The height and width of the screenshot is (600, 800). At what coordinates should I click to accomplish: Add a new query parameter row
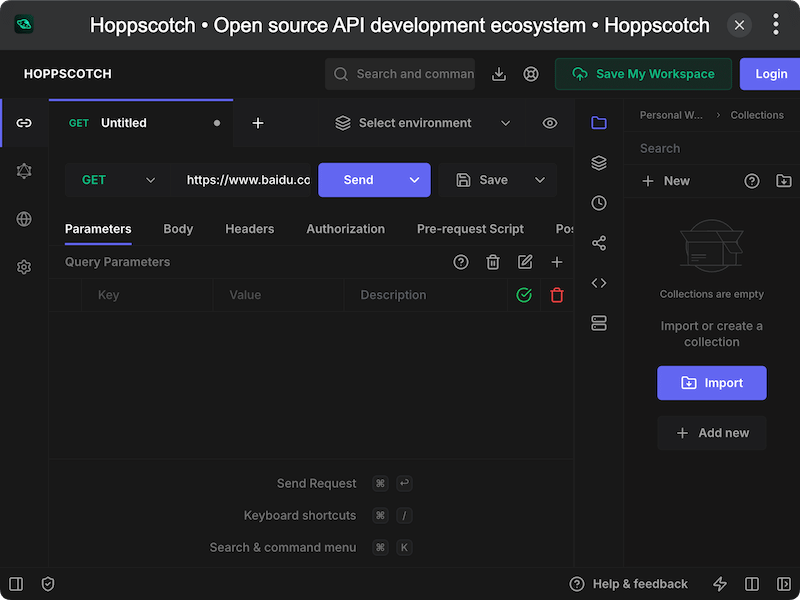coord(557,262)
